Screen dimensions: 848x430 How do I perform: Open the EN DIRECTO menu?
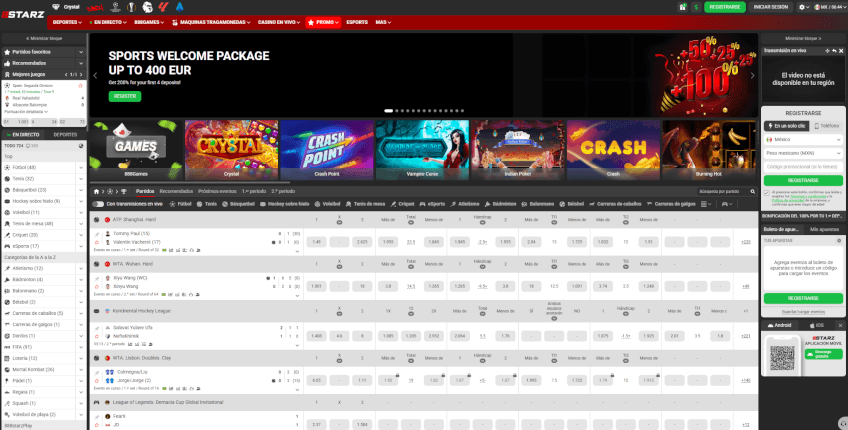(108, 22)
